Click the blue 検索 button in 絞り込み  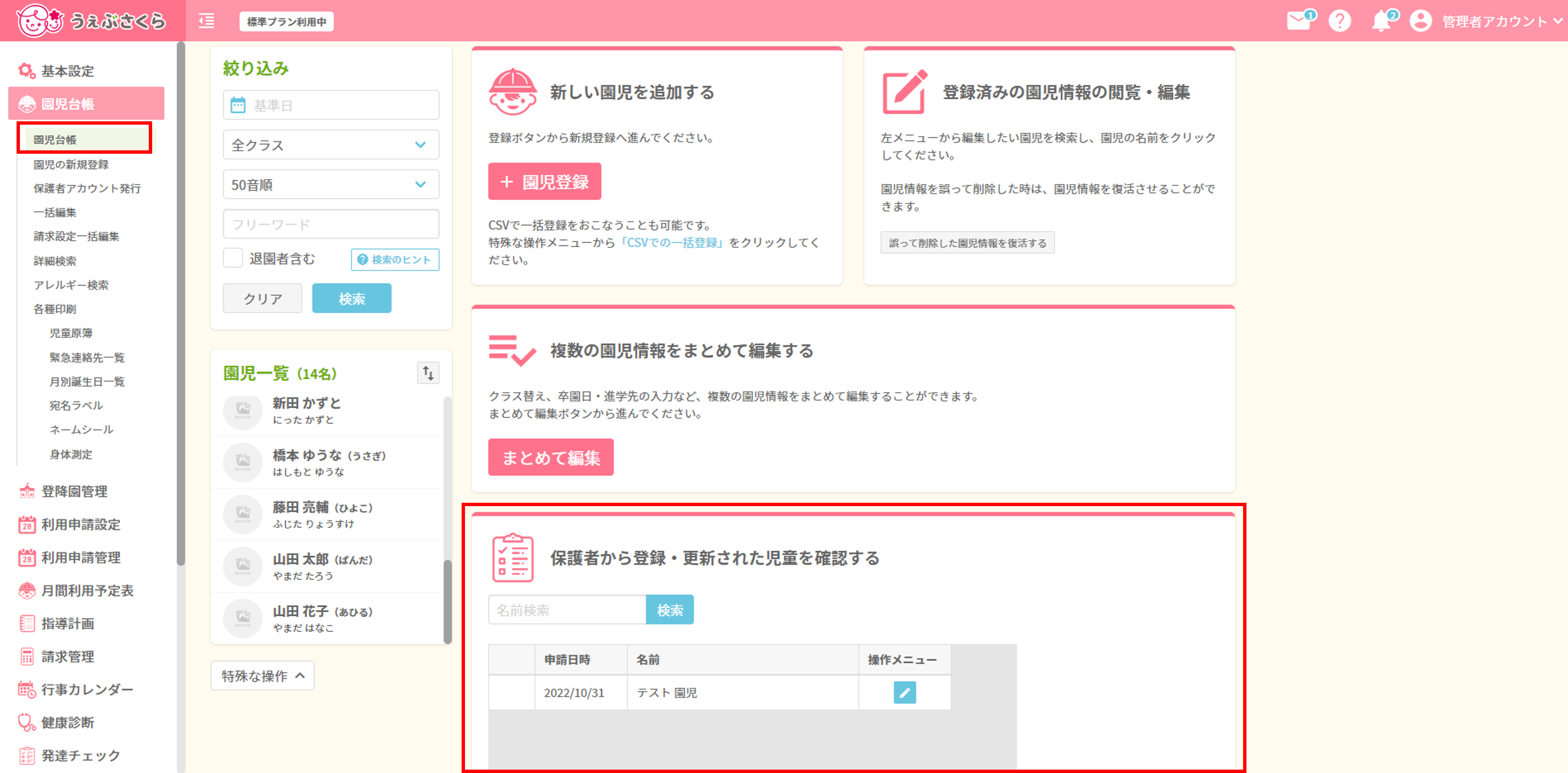tap(352, 298)
